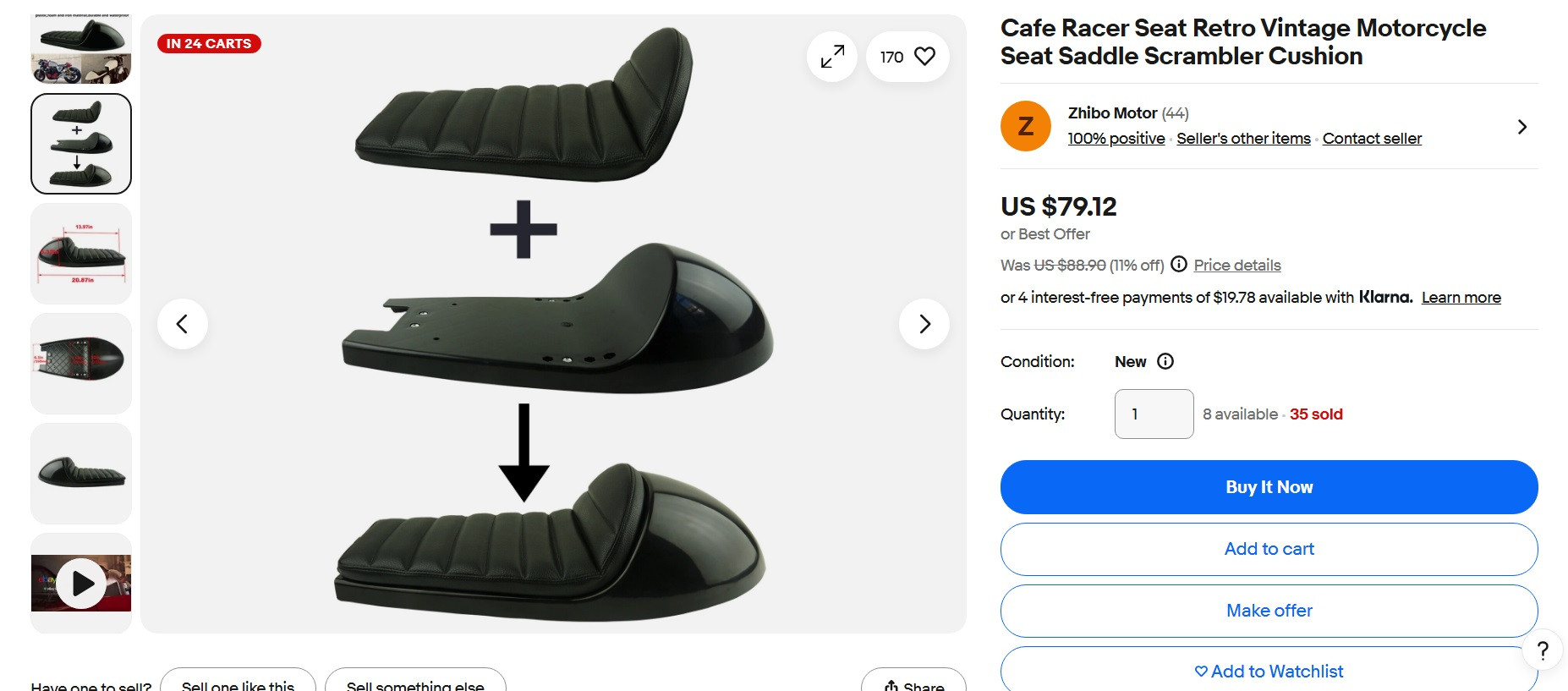The image size is (1568, 691).
Task: Advance to the next product image
Action: (x=924, y=324)
